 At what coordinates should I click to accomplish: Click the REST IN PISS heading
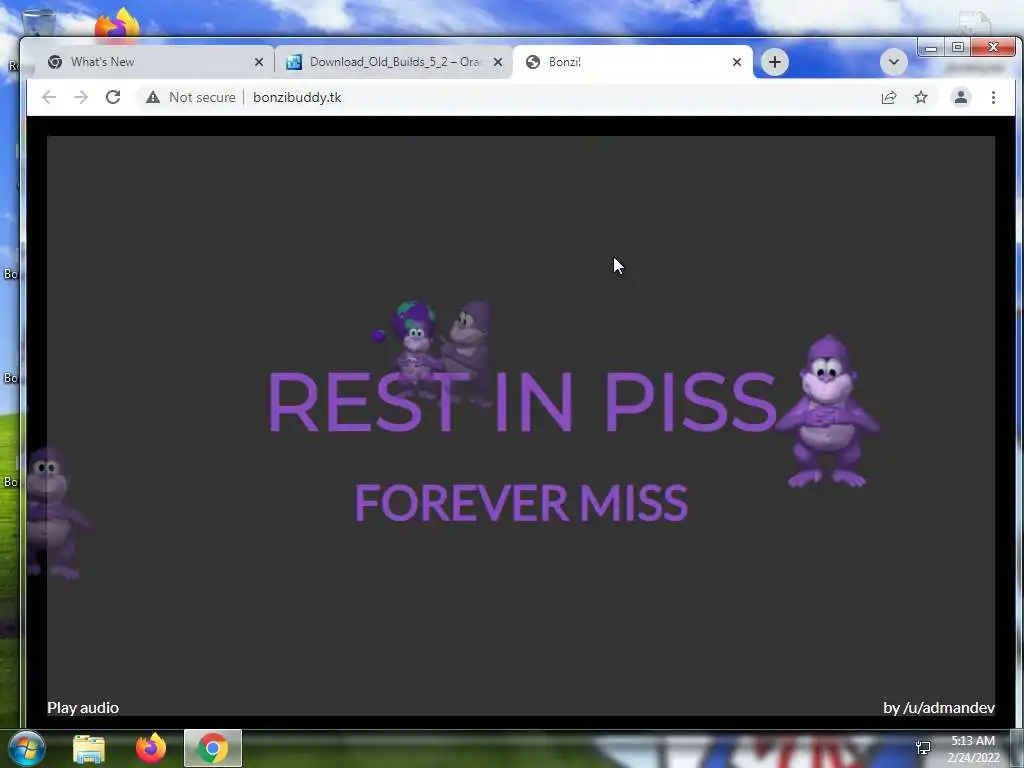pyautogui.click(x=522, y=402)
